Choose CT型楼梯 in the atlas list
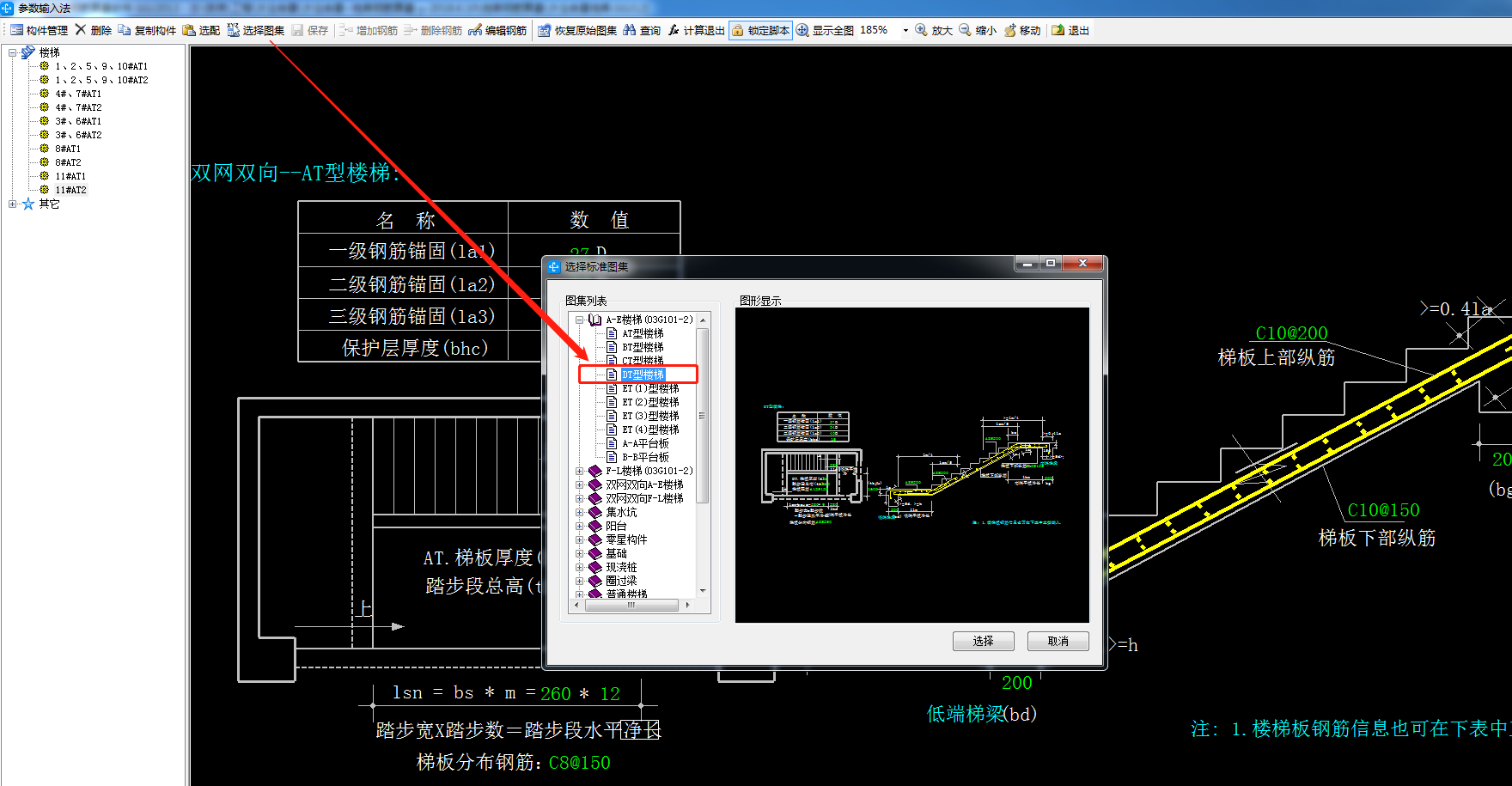1512x786 pixels. (643, 361)
